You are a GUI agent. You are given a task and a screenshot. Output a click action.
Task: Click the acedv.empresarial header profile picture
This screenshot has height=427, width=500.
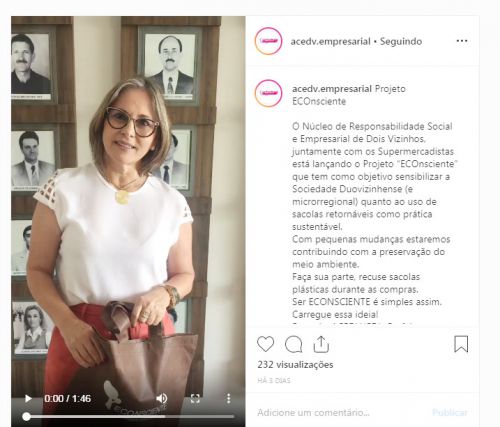pos(268,41)
